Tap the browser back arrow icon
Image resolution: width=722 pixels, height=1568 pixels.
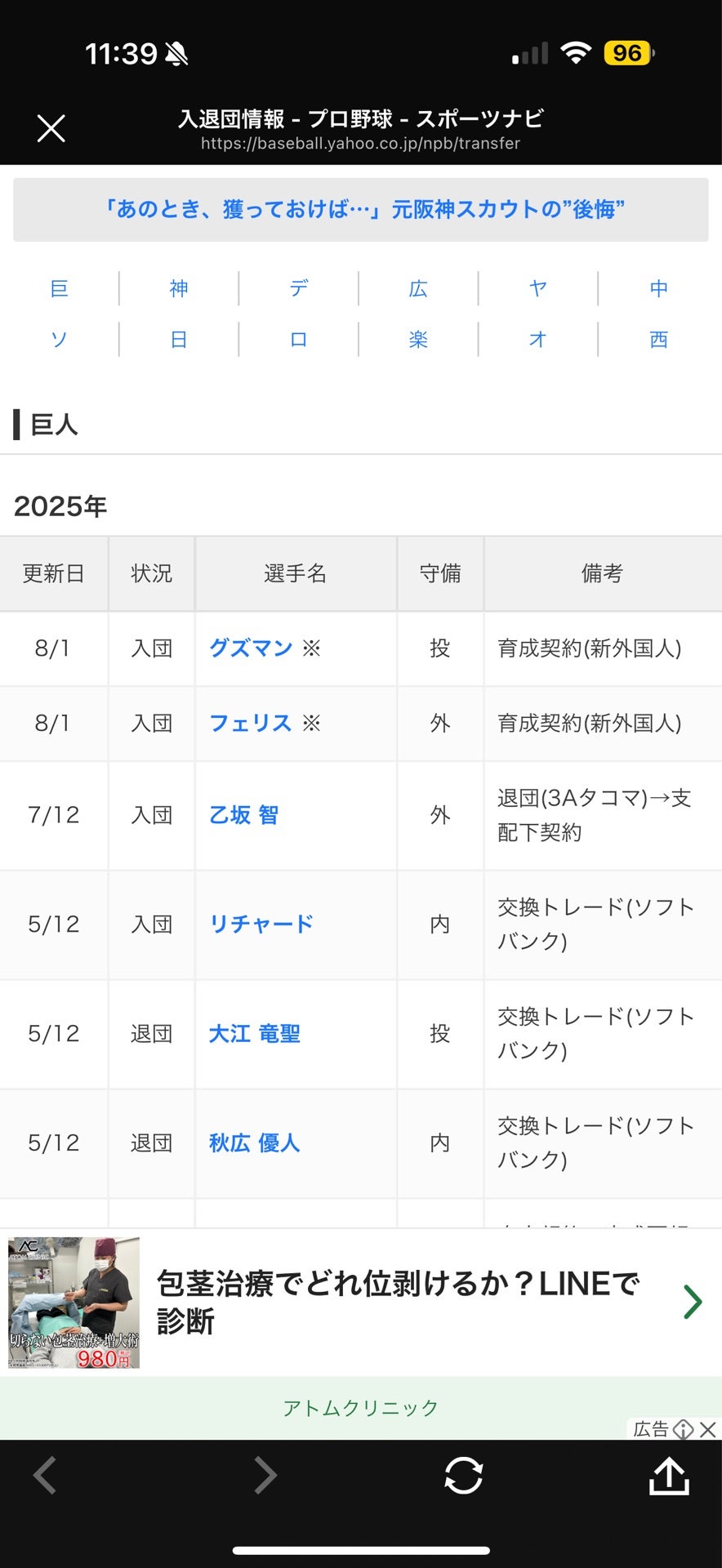pyautogui.click(x=45, y=1475)
